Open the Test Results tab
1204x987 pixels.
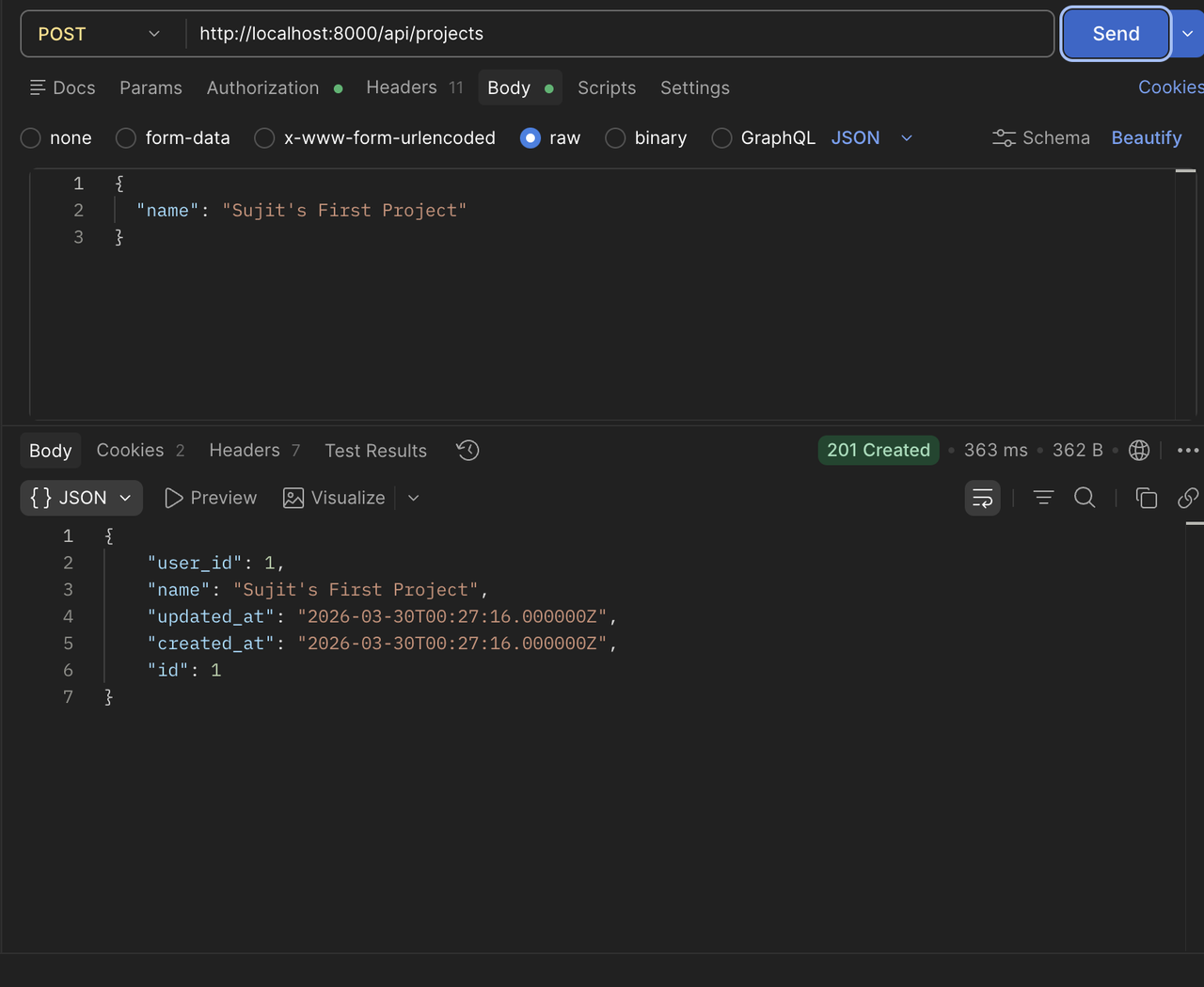(x=375, y=451)
